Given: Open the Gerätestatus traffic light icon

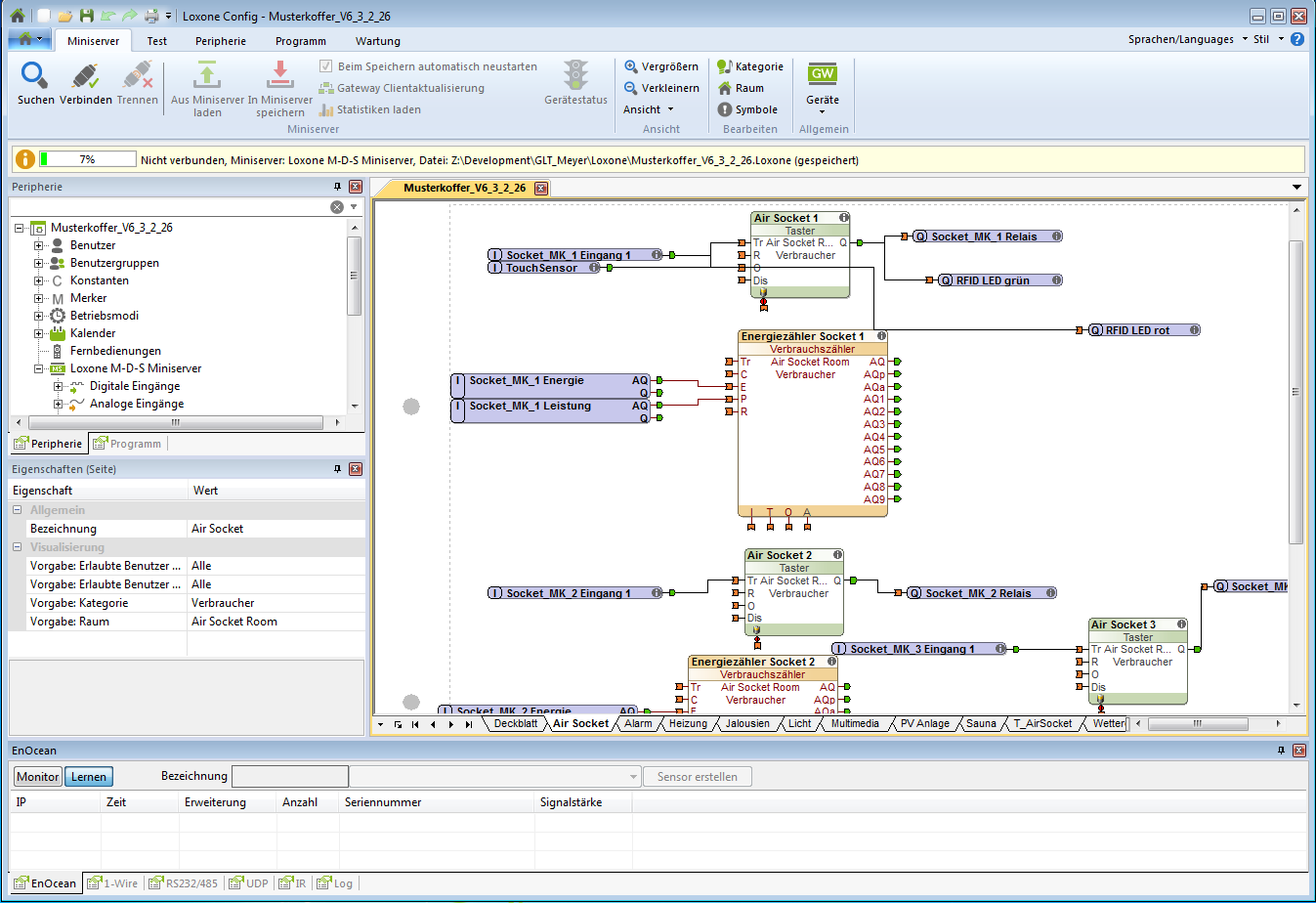Looking at the screenshot, I should pos(576,75).
